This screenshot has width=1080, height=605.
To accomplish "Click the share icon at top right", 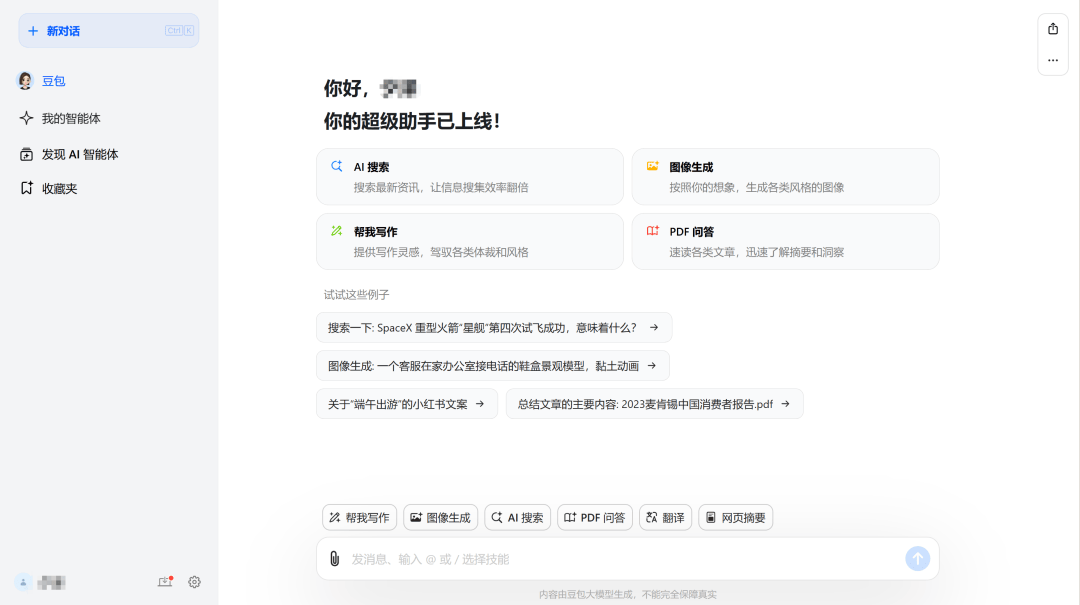I will click(x=1052, y=30).
